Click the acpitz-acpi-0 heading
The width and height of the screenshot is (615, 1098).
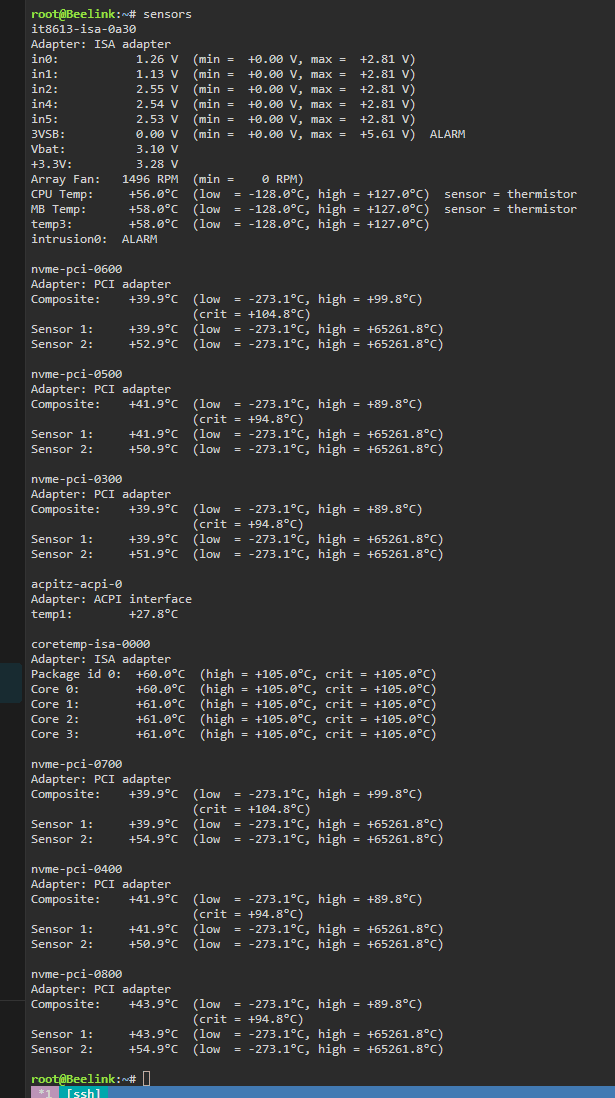tap(76, 584)
